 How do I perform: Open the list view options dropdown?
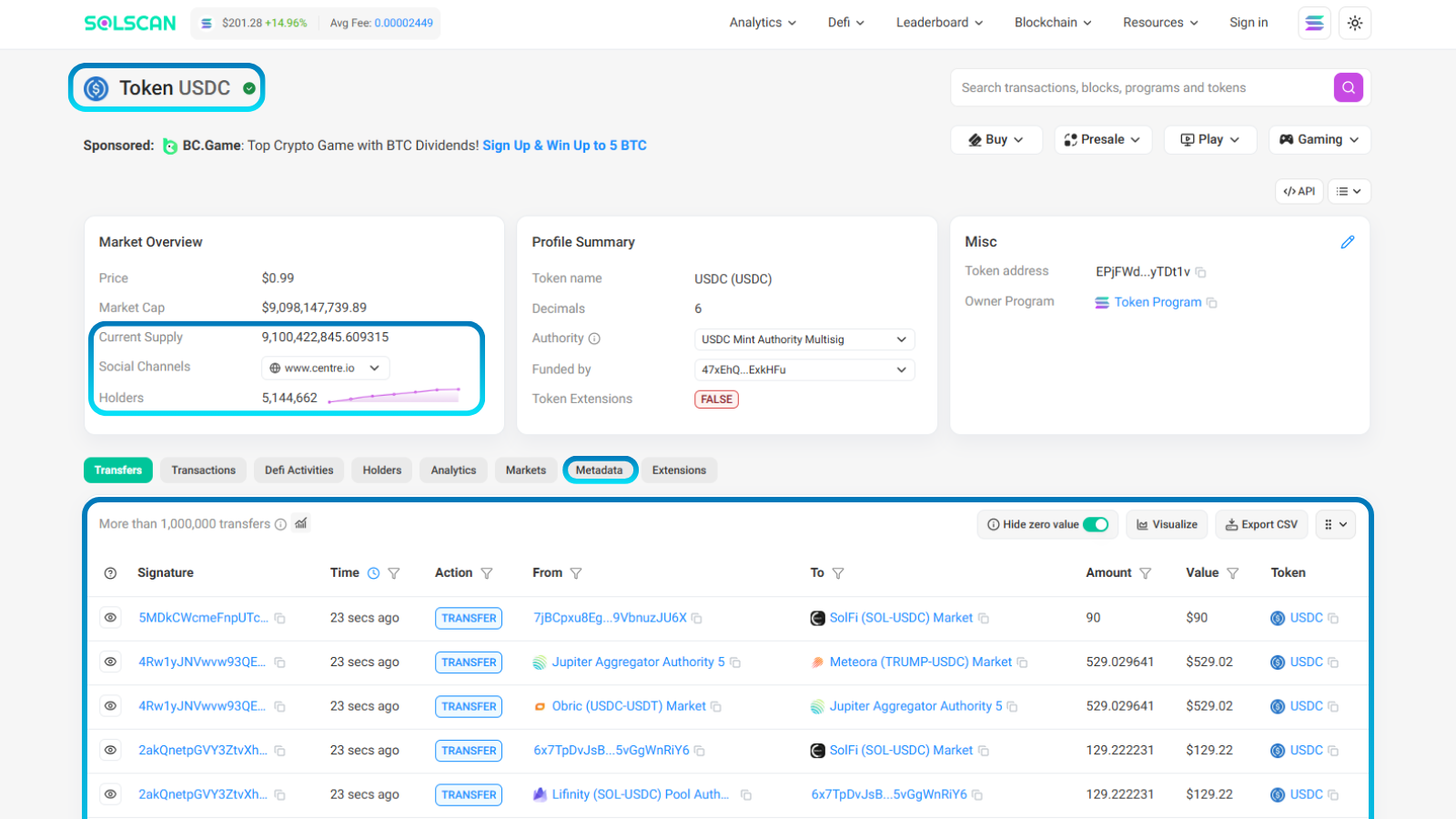(x=1350, y=191)
